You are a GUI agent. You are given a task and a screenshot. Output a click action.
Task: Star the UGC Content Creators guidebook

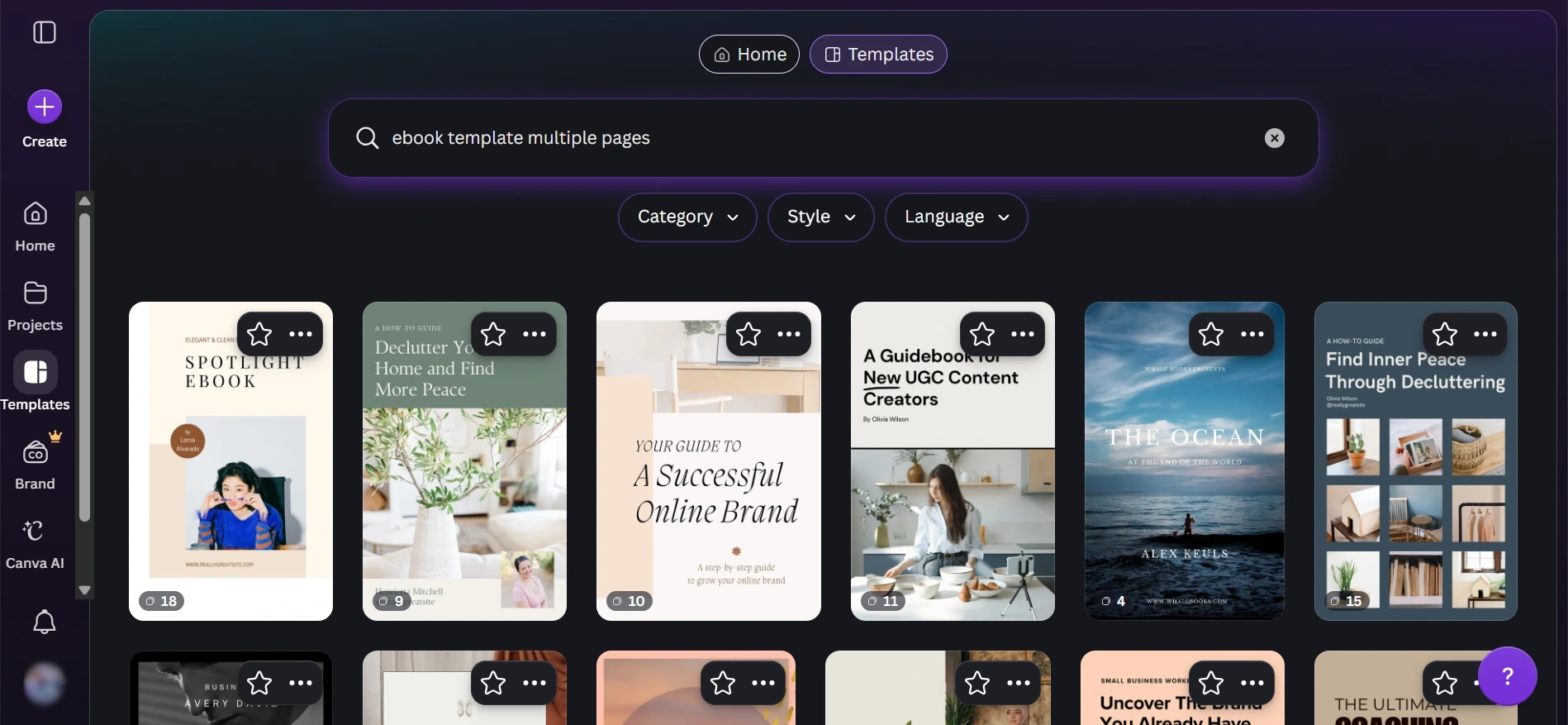982,334
